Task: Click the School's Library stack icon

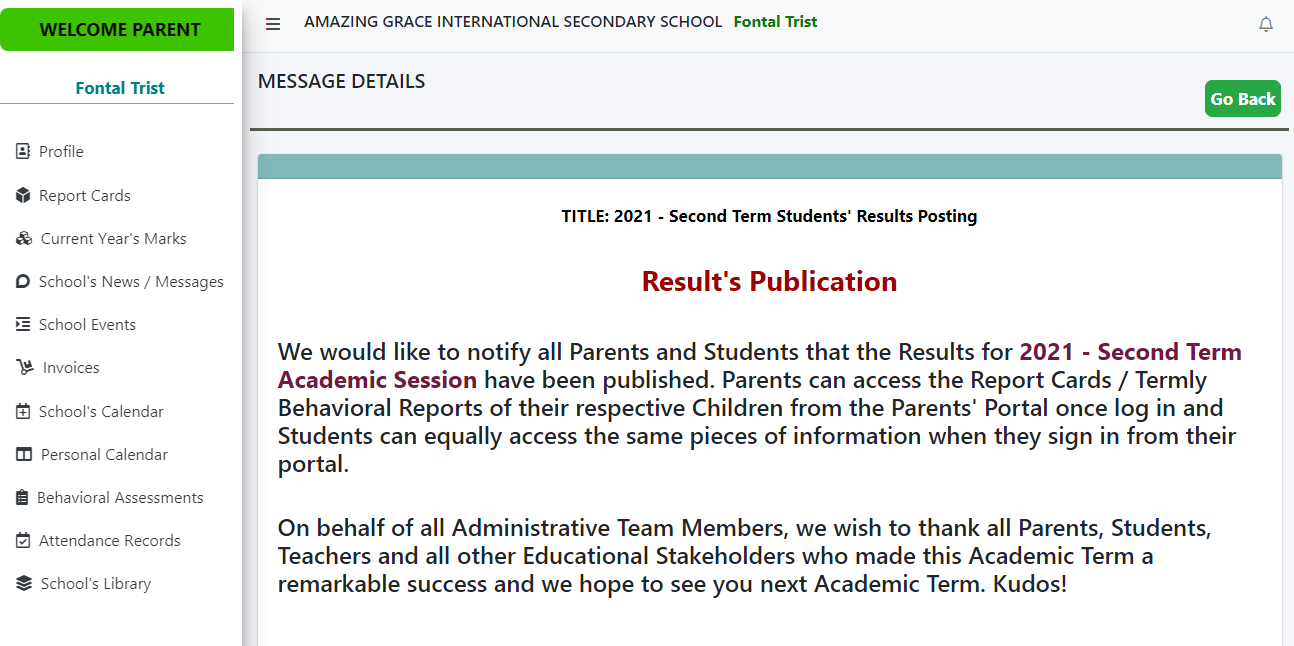Action: [x=24, y=584]
